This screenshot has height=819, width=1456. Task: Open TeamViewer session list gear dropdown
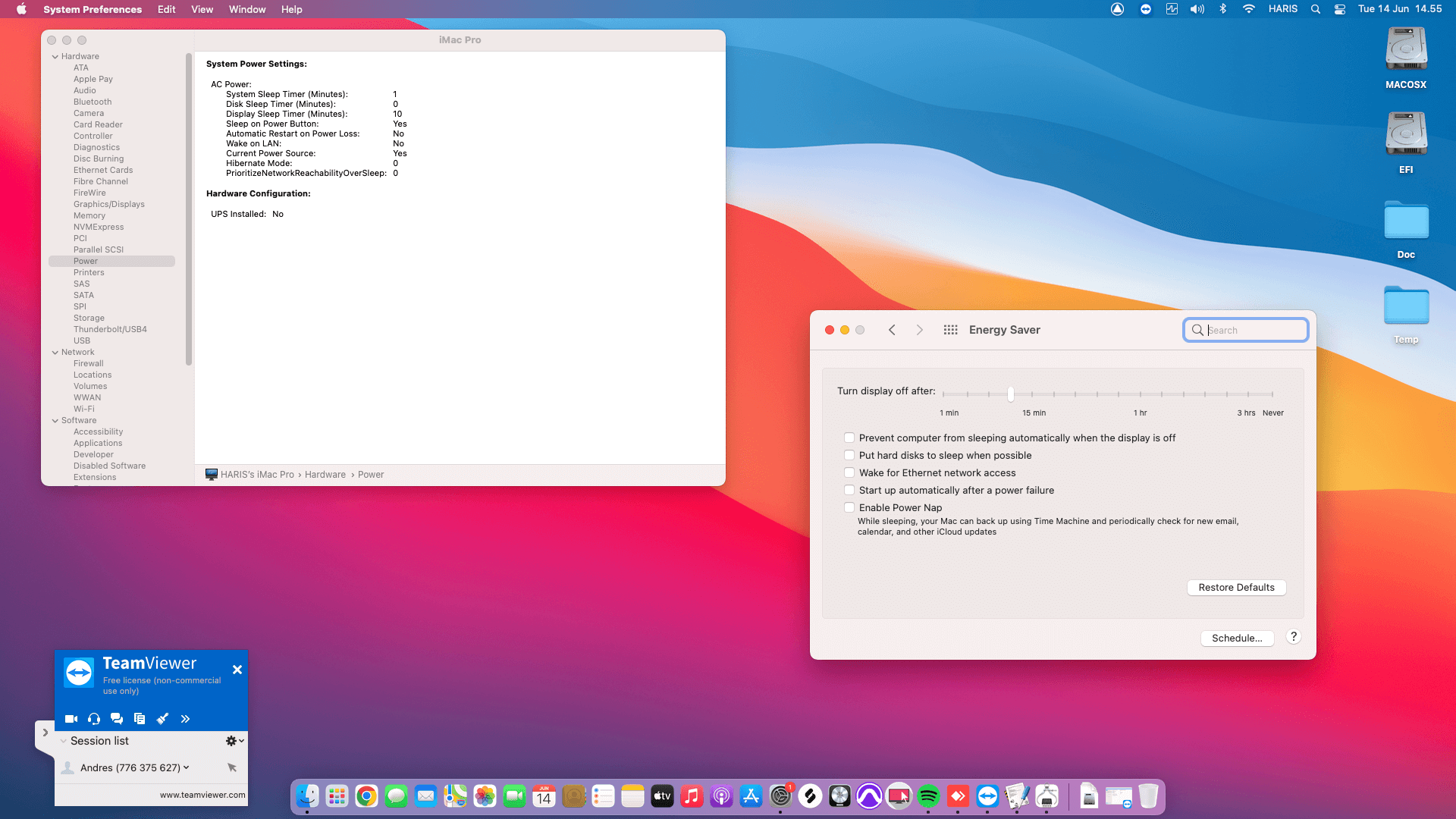[x=234, y=741]
